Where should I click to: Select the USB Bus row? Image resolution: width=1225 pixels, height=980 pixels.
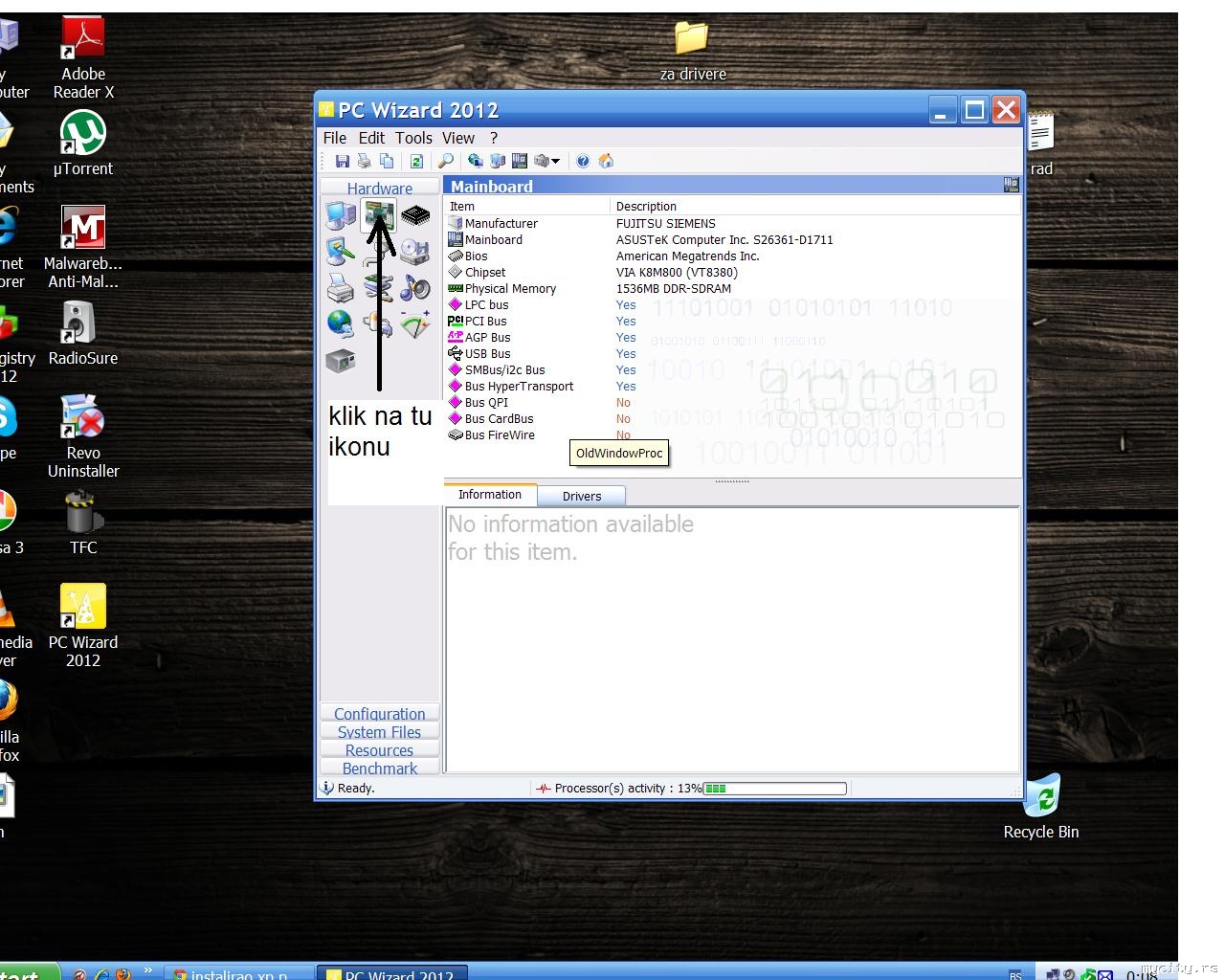733,354
